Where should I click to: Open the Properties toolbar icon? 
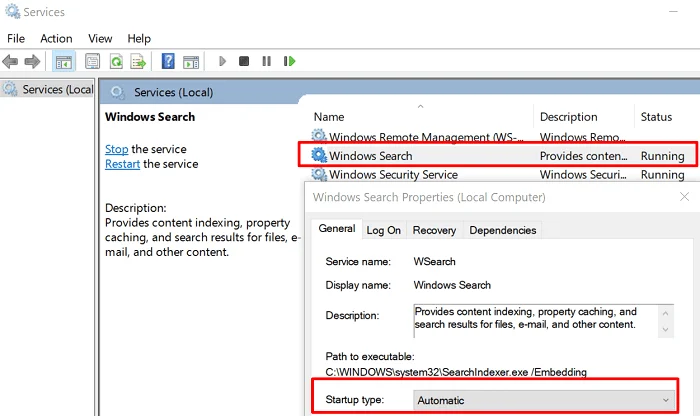tap(92, 61)
